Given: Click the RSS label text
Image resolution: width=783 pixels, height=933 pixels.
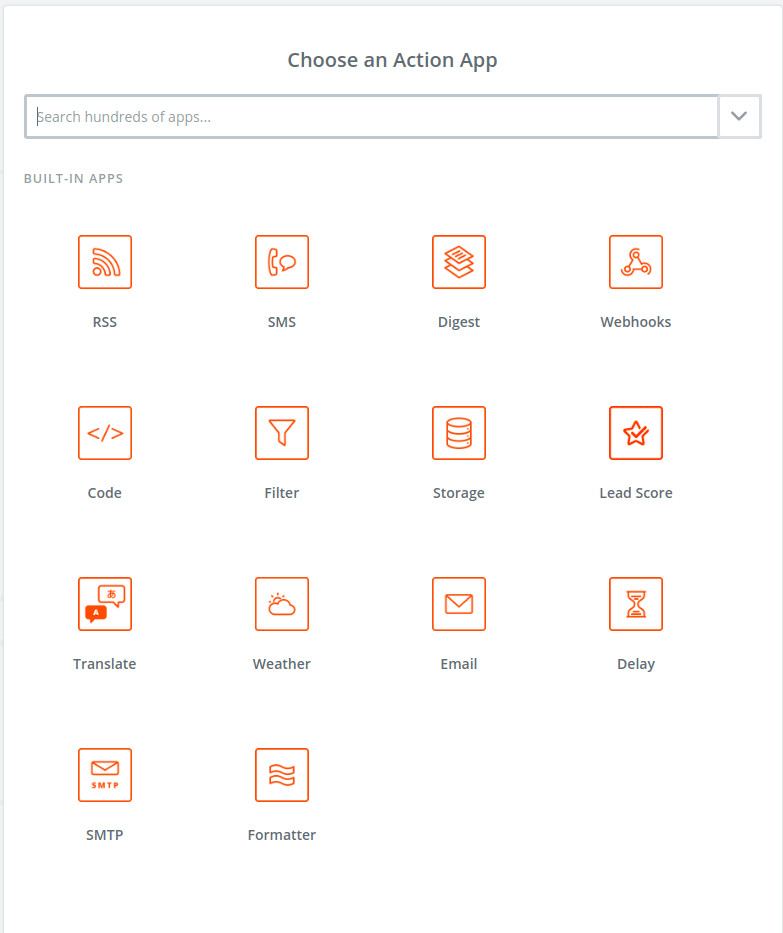Looking at the screenshot, I should (x=105, y=321).
